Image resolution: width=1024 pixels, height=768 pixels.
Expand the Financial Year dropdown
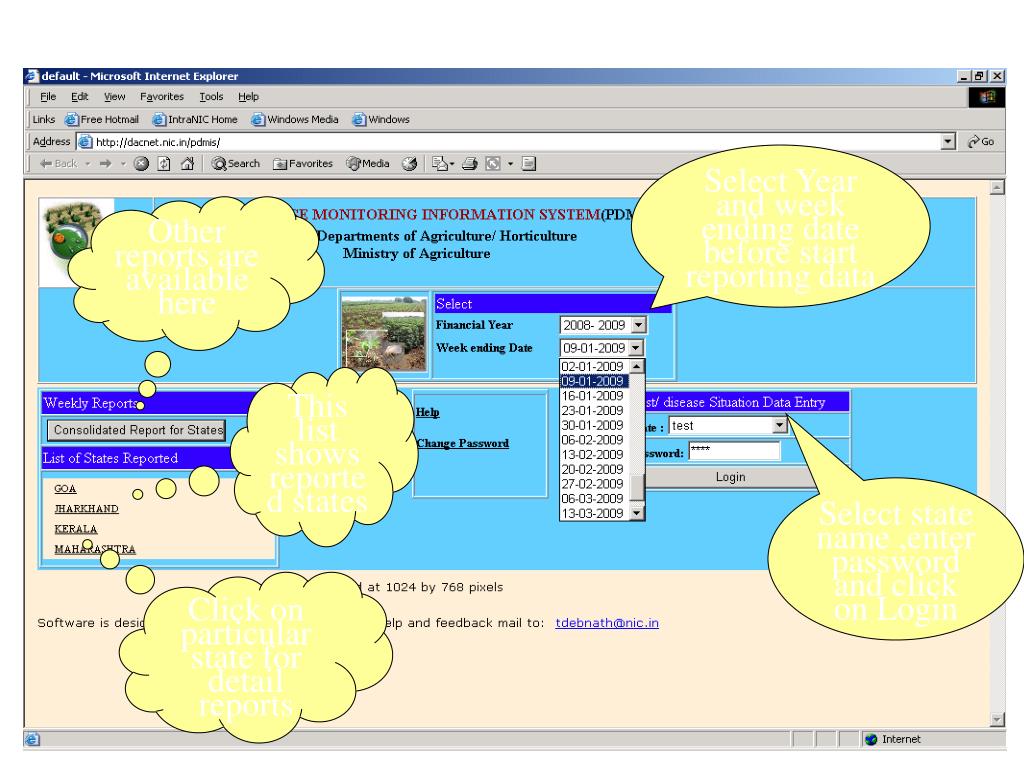coord(639,325)
